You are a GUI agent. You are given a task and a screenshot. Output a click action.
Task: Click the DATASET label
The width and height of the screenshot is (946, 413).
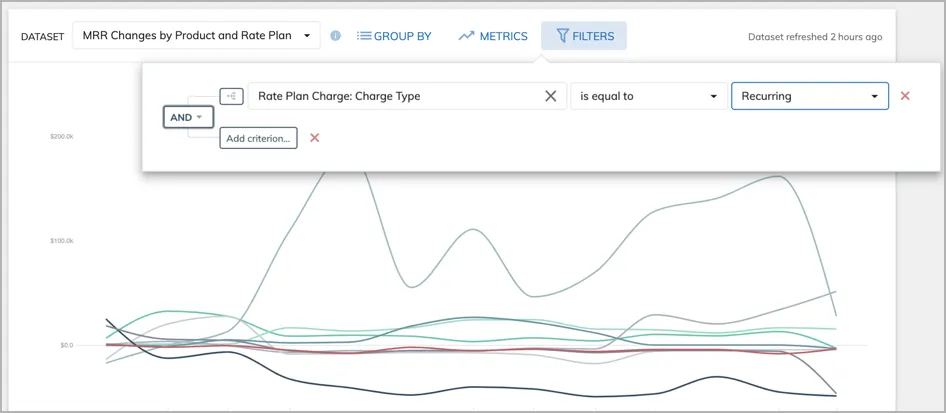(42, 37)
